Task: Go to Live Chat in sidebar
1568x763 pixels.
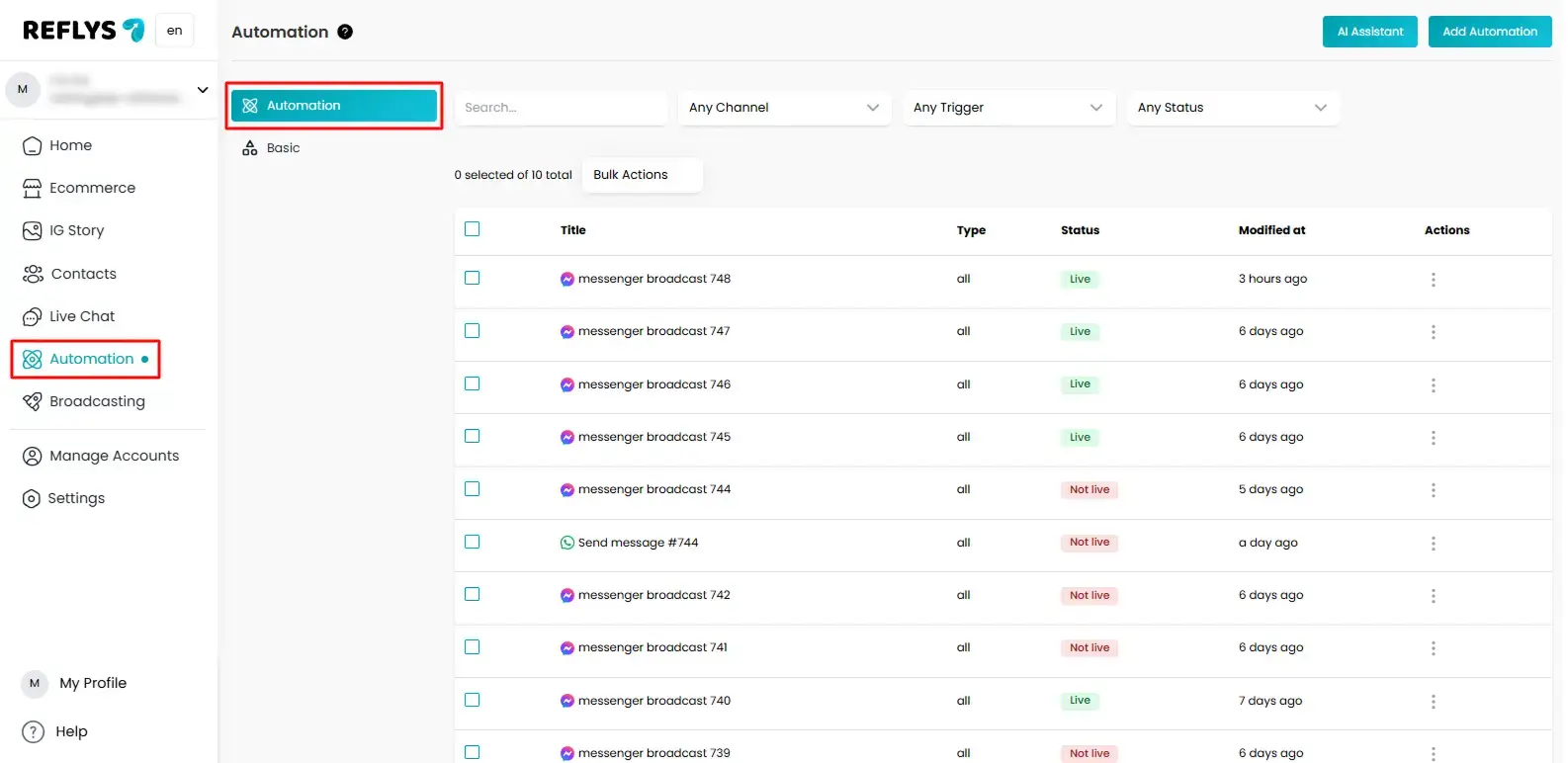Action: coord(81,316)
